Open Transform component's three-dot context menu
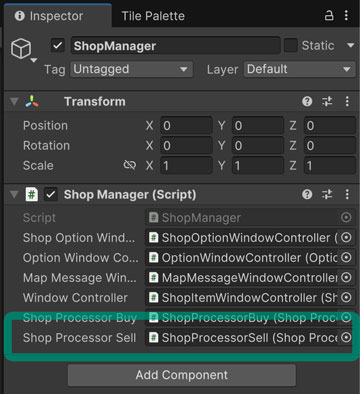 pyautogui.click(x=347, y=101)
